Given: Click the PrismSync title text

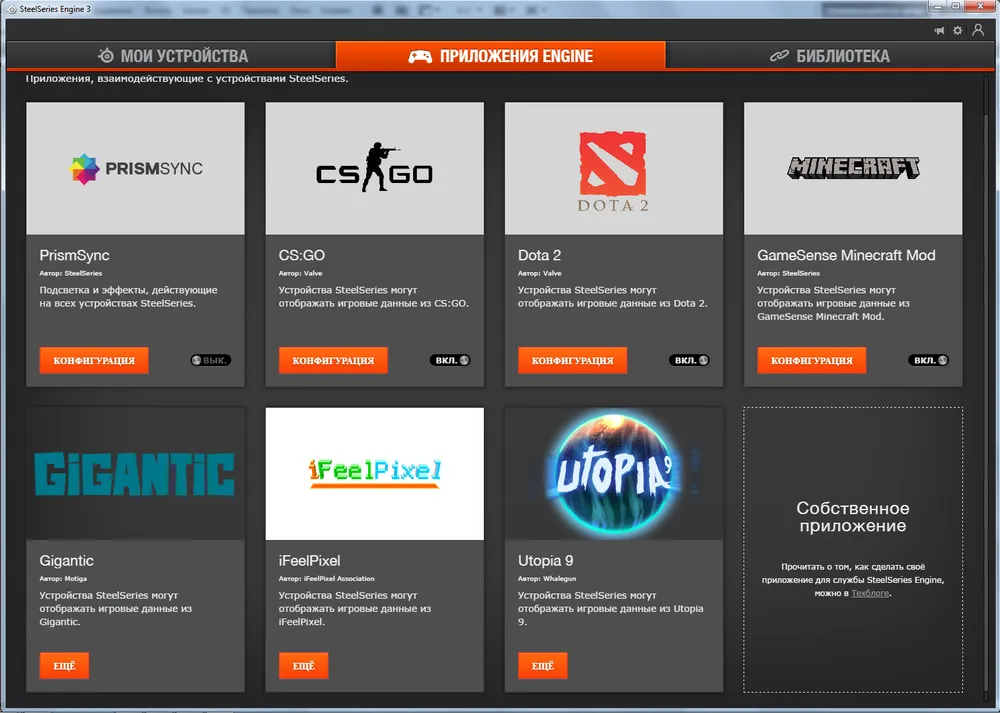Looking at the screenshot, I should [x=74, y=255].
